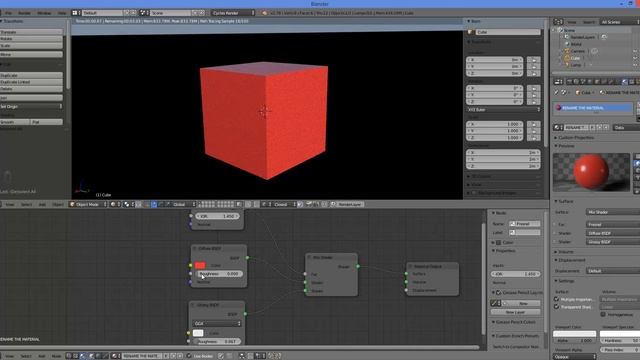Open the Render menu in top bar

point(24,13)
